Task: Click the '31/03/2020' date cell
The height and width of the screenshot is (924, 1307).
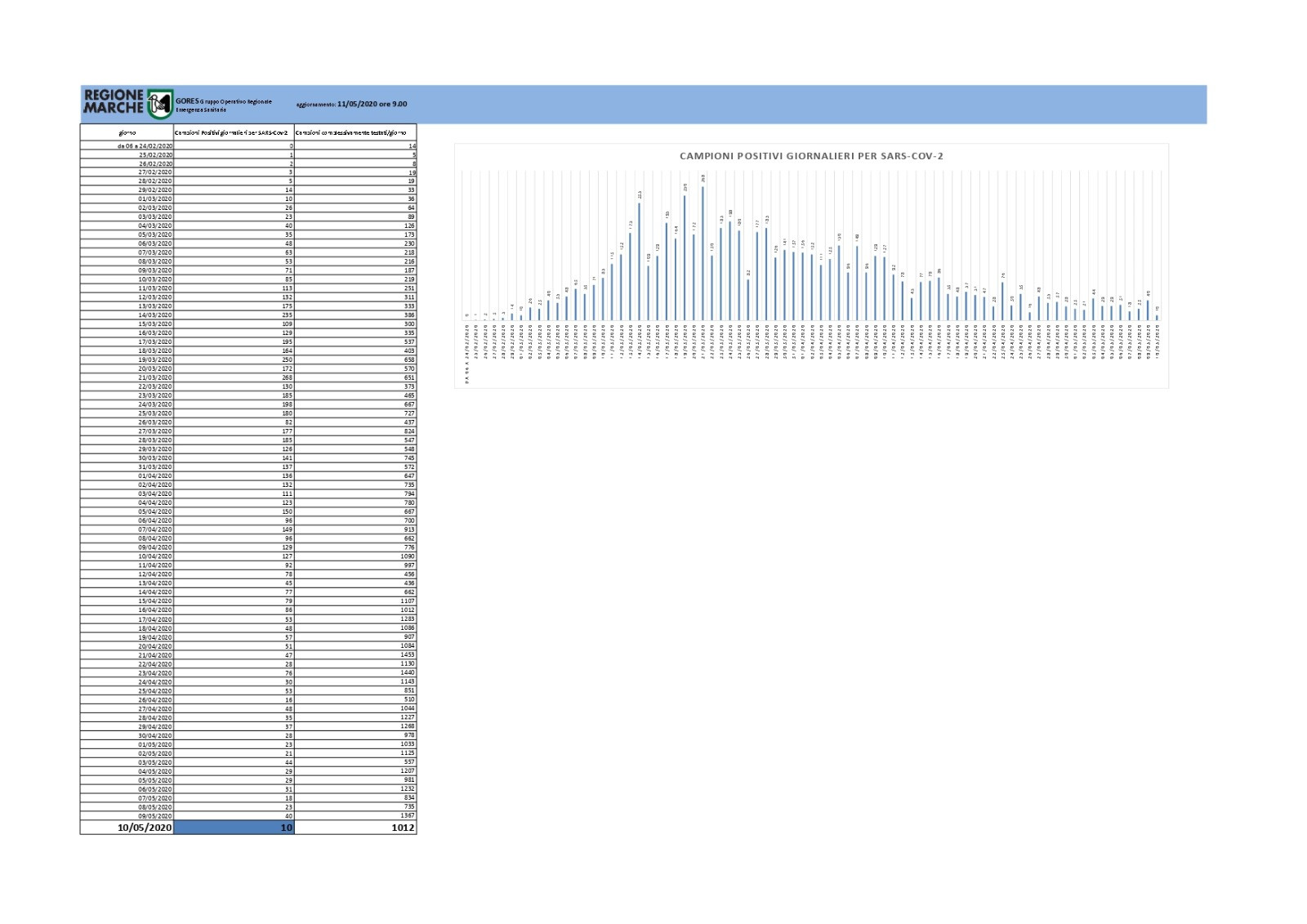Action: (x=127, y=467)
